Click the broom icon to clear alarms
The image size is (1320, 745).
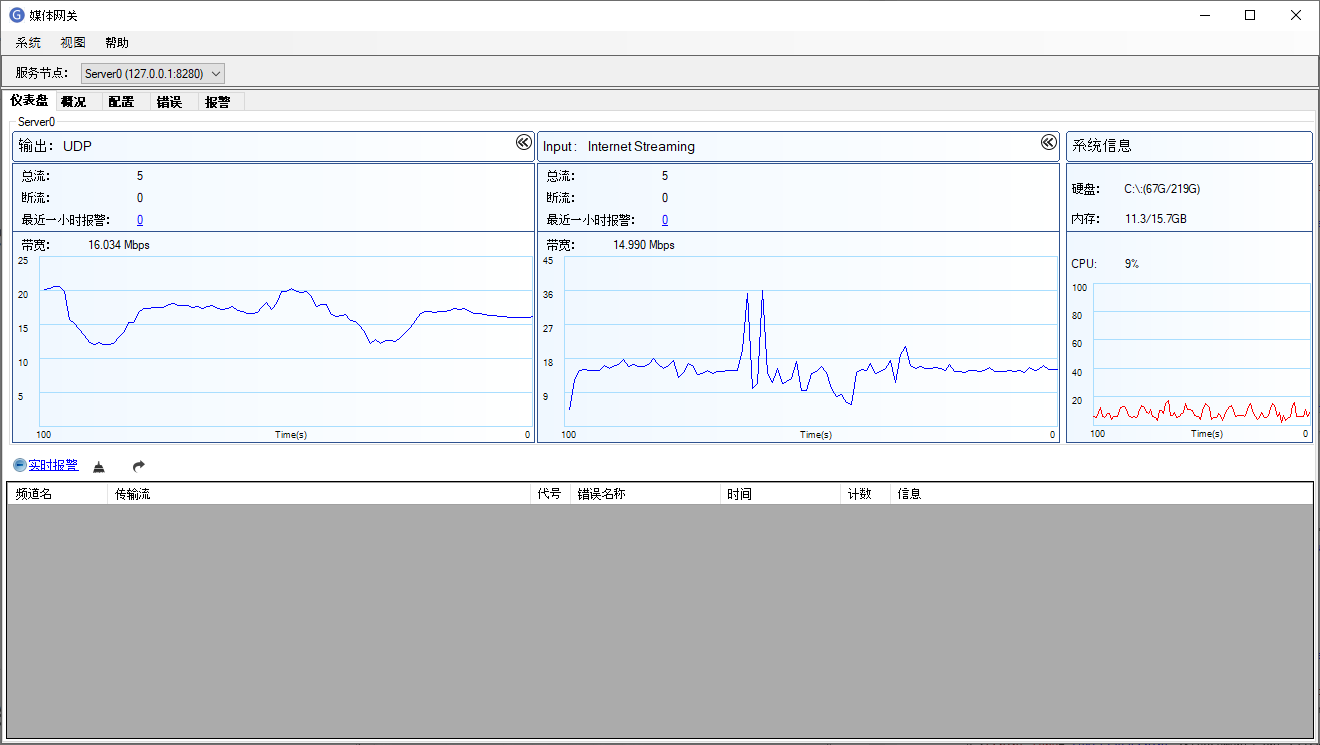pos(99,467)
